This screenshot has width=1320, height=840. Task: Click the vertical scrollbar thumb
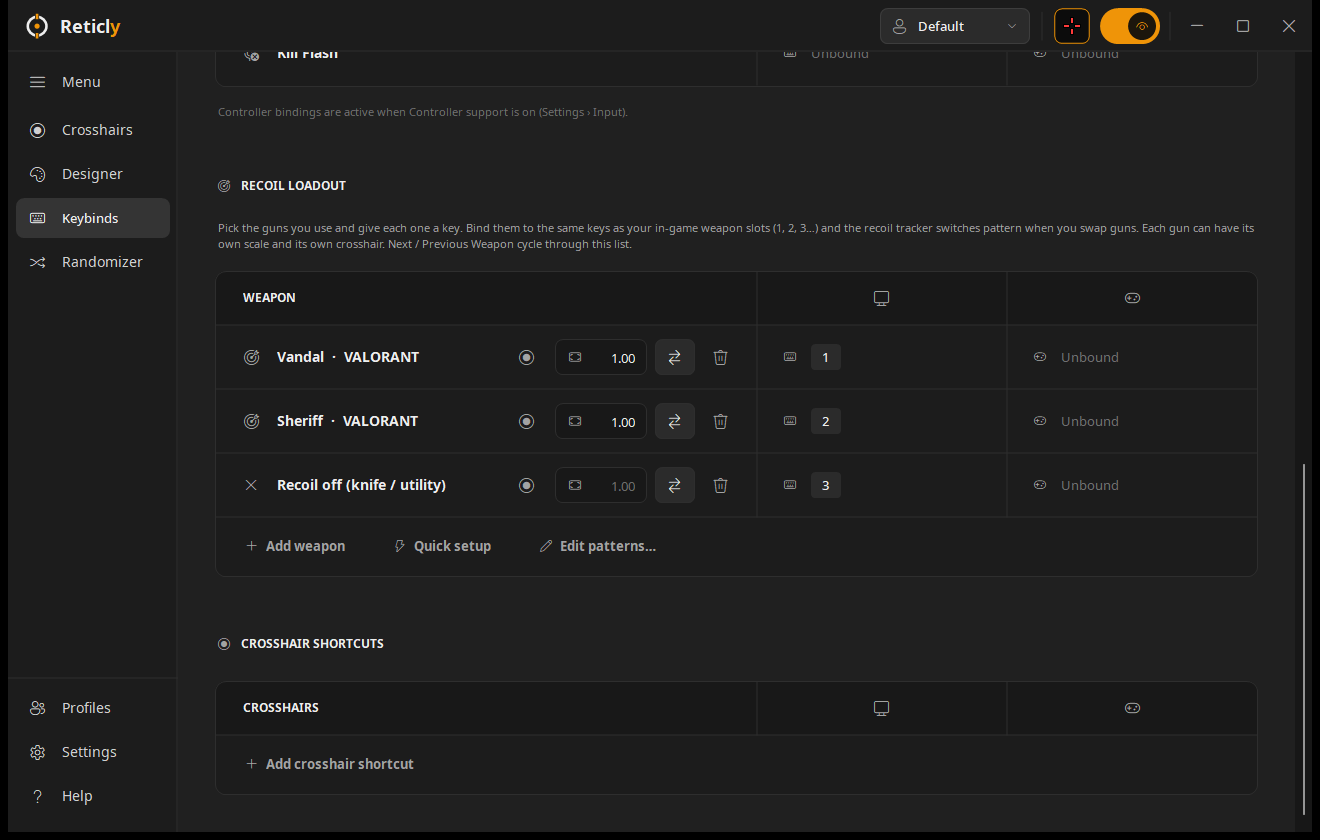[1304, 638]
